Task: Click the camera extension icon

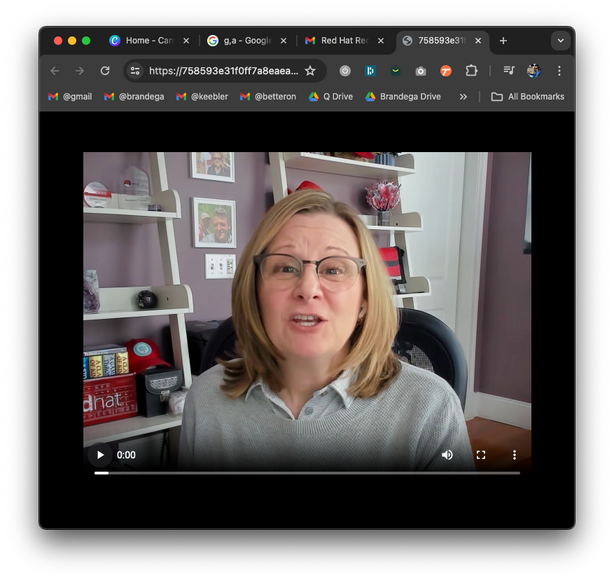Action: (x=420, y=71)
